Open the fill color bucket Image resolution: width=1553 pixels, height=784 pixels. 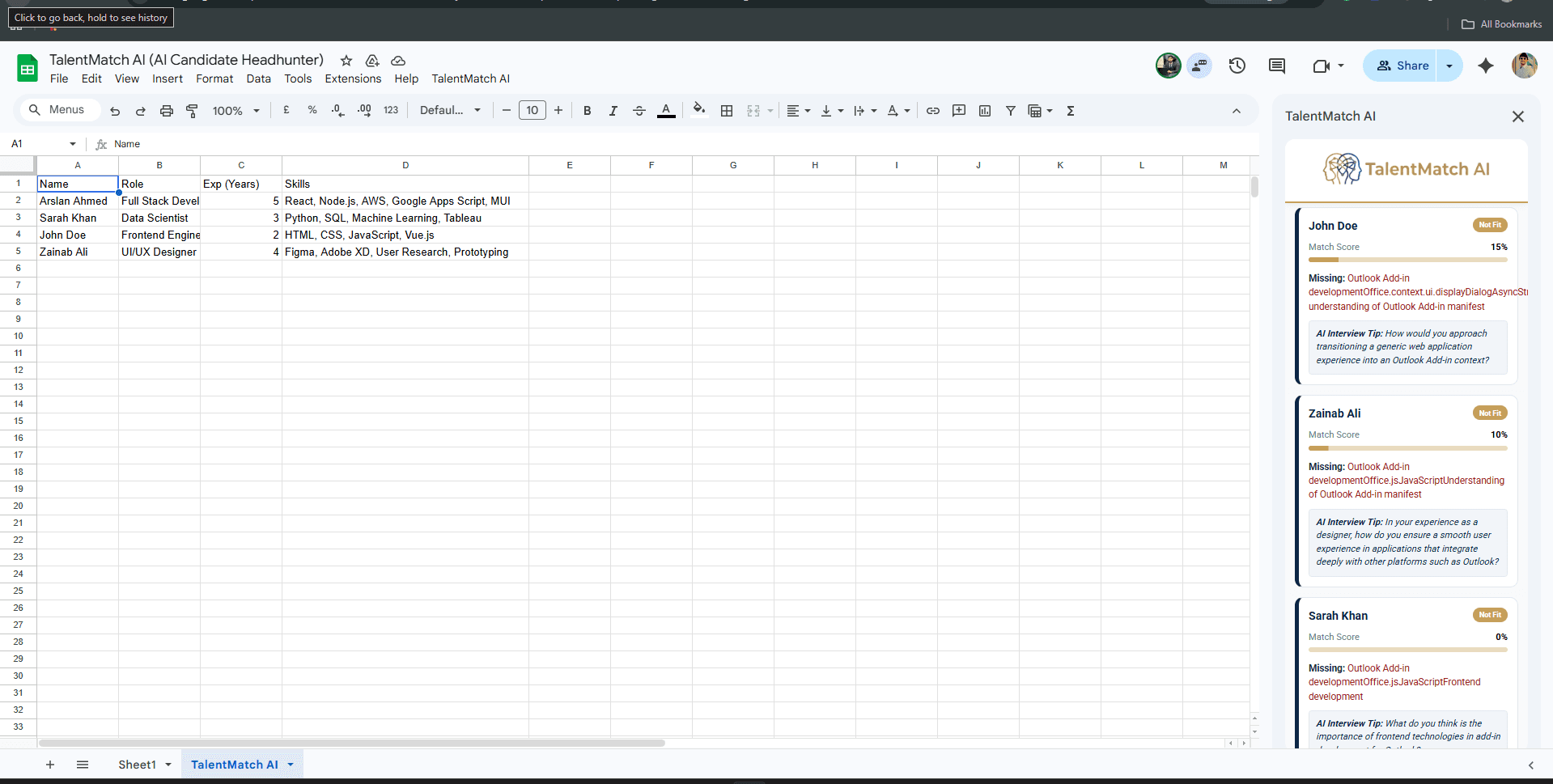699,109
